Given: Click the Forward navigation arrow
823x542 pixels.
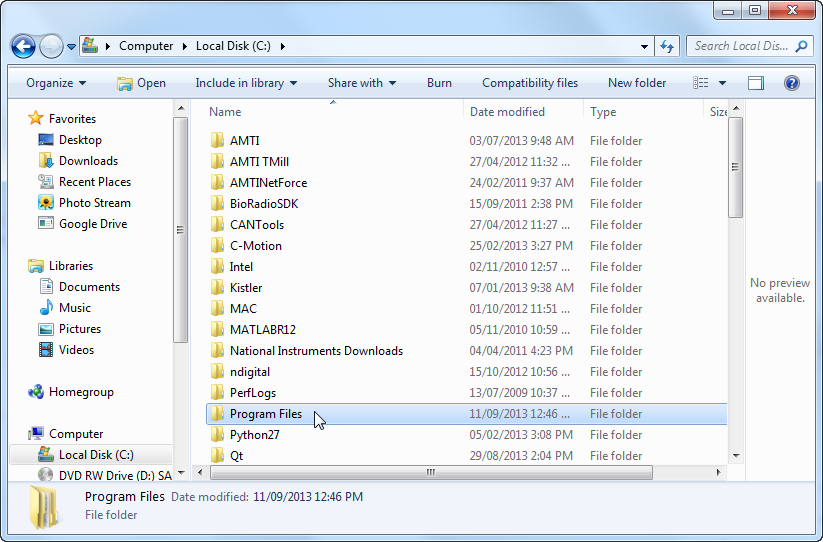Looking at the screenshot, I should (x=51, y=47).
